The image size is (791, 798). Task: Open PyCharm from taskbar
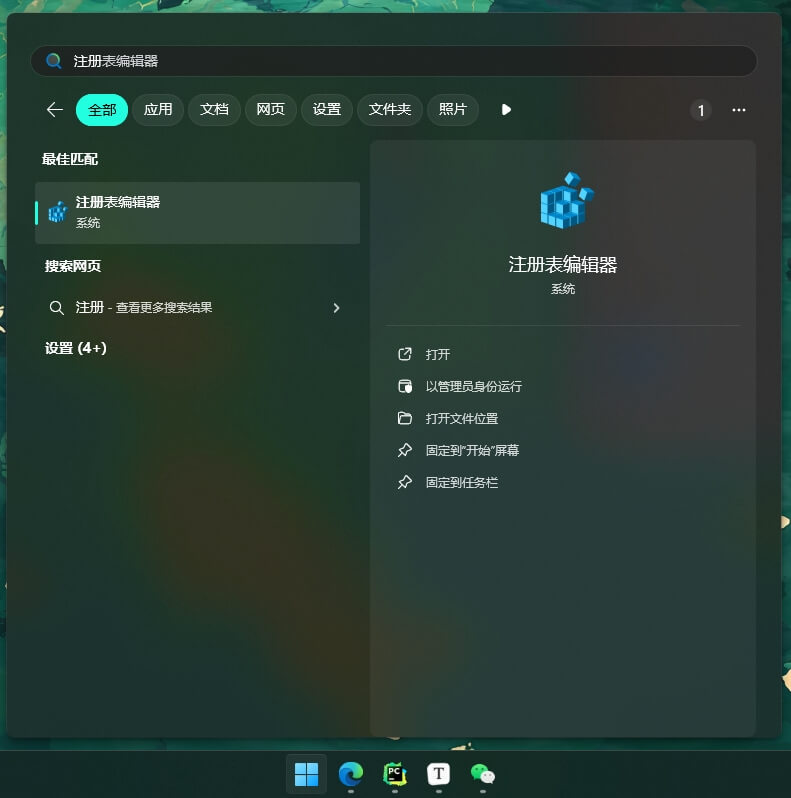tap(394, 774)
